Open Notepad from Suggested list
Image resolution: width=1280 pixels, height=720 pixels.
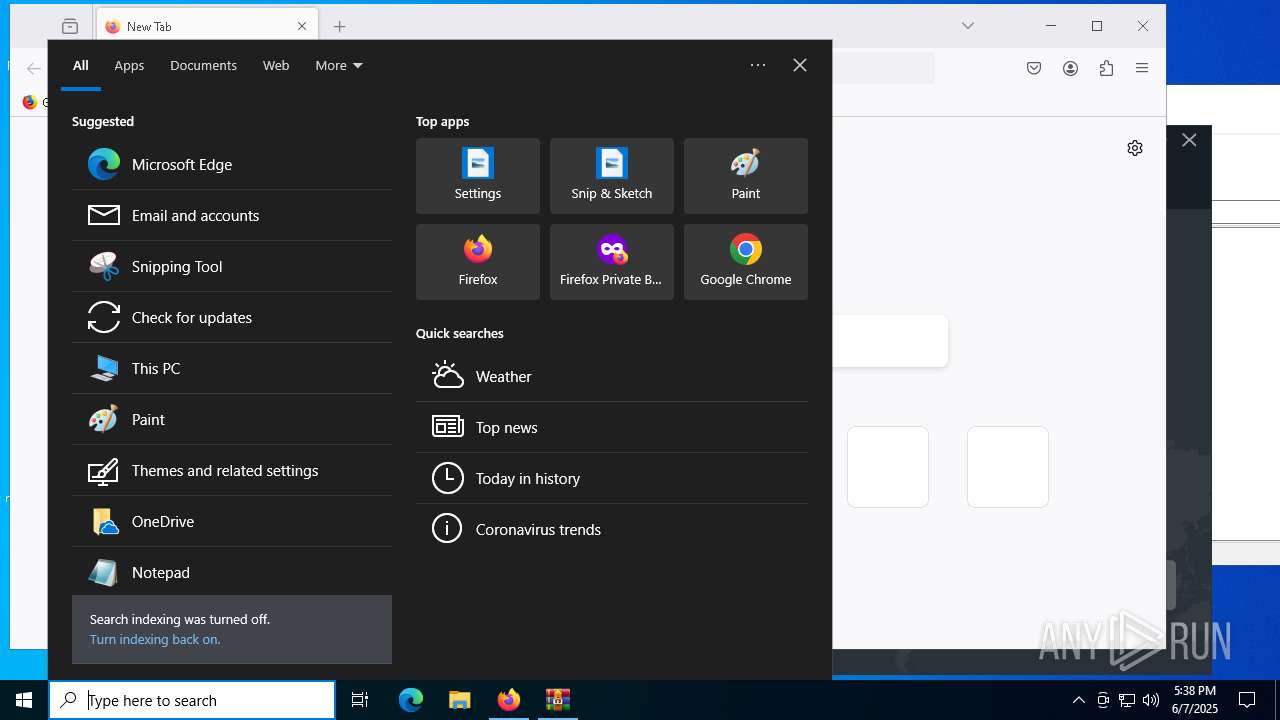point(232,572)
